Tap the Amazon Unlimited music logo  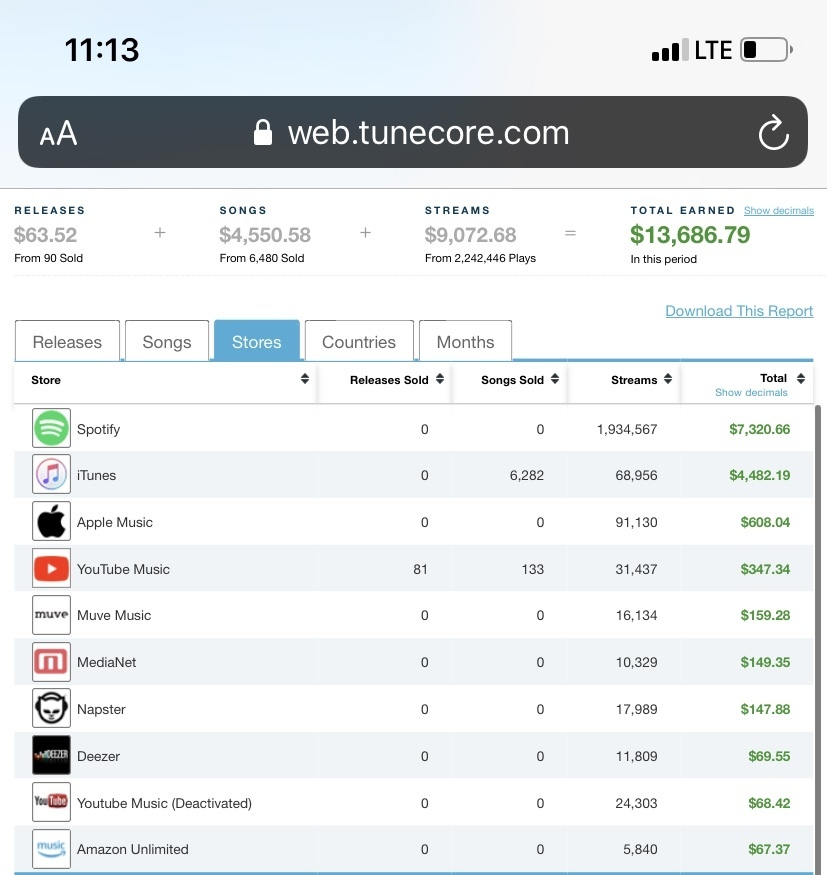51,849
